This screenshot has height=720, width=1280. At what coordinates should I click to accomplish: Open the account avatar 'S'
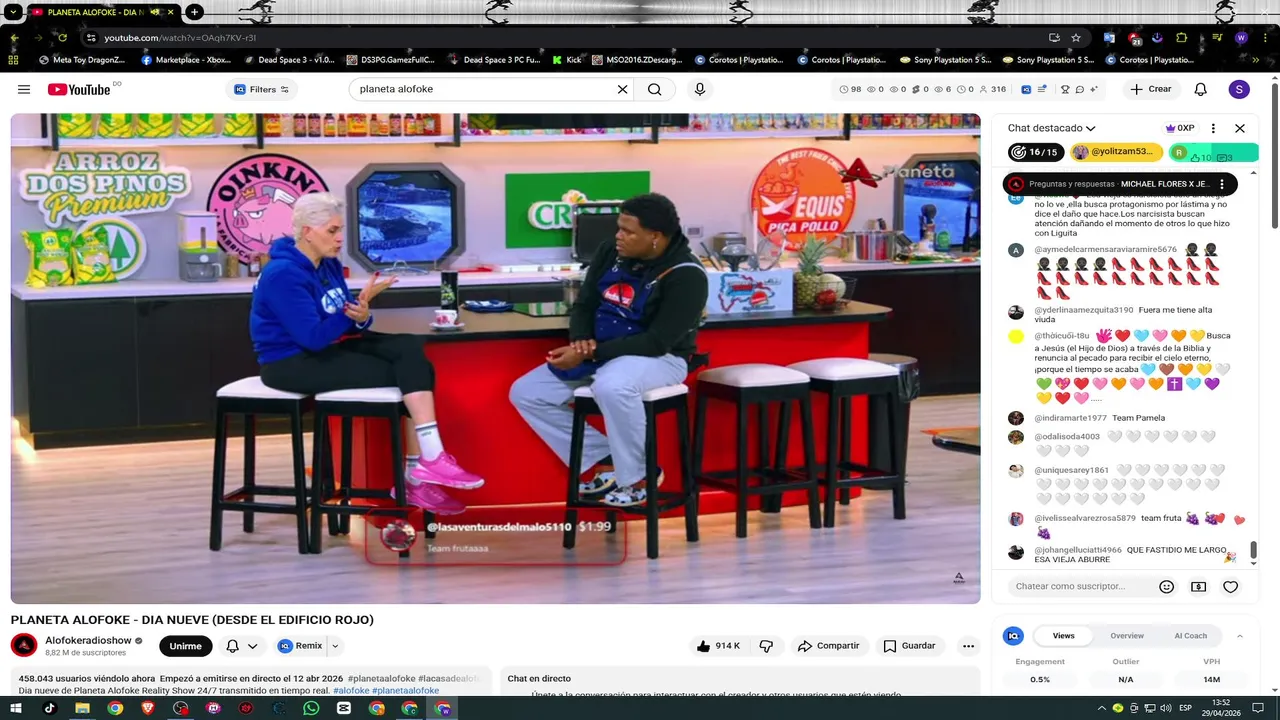point(1239,89)
